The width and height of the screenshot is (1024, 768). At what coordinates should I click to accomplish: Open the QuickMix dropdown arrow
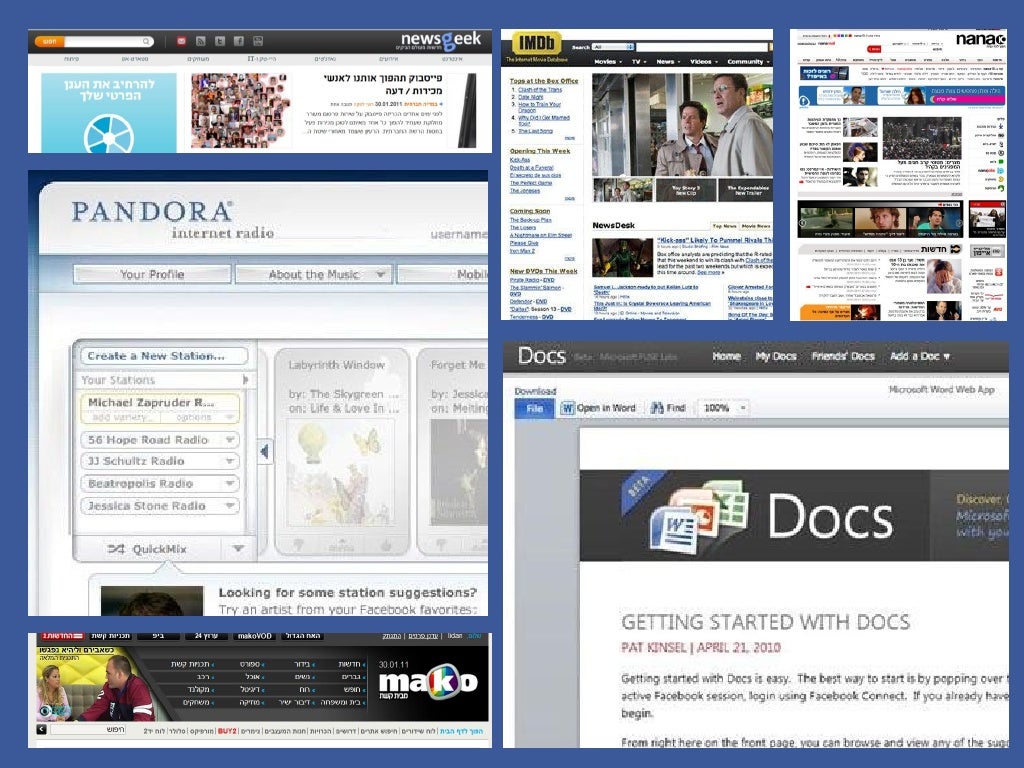click(x=238, y=549)
